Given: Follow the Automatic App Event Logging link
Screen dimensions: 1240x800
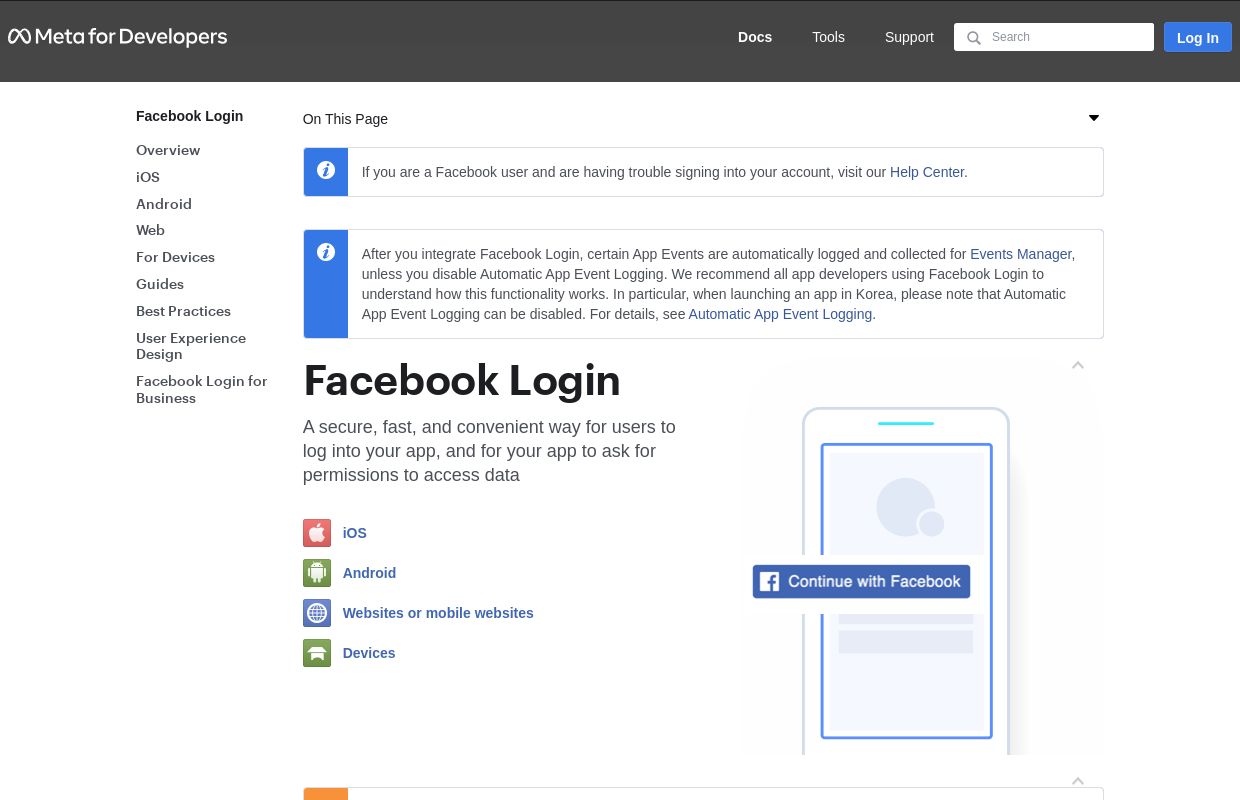Looking at the screenshot, I should pyautogui.click(x=780, y=314).
